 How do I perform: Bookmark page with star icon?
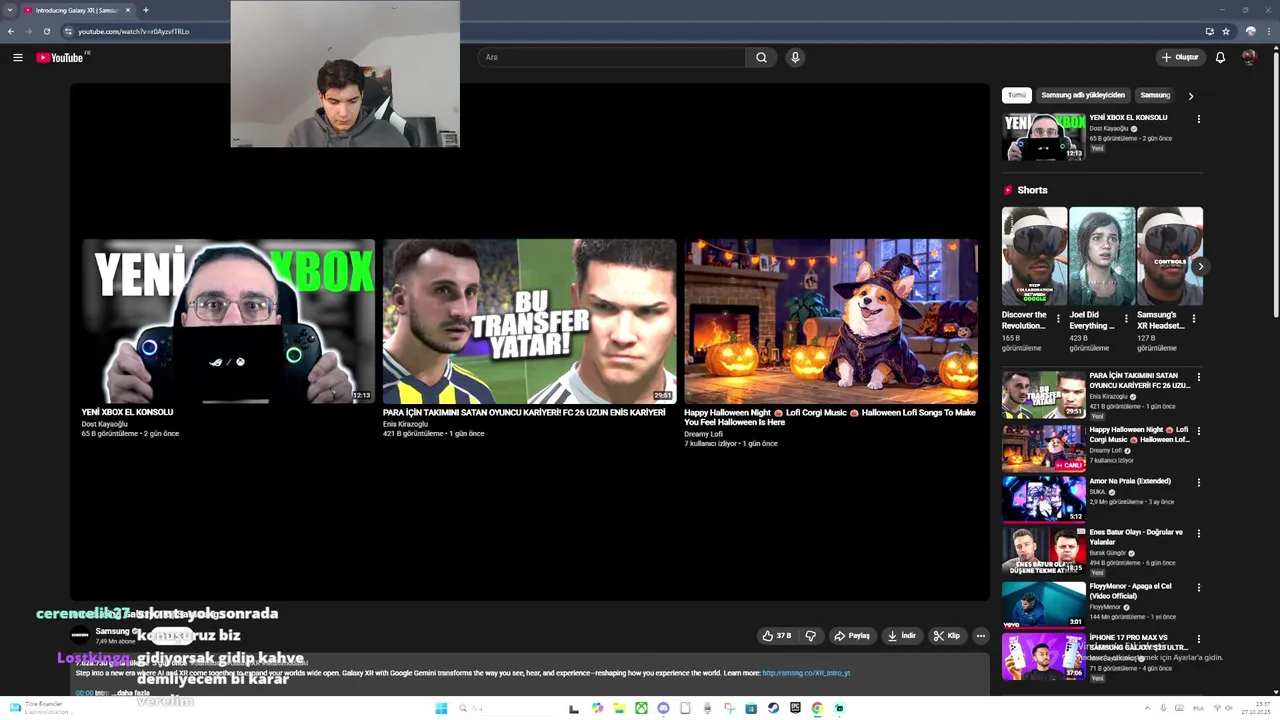pyautogui.click(x=1226, y=31)
